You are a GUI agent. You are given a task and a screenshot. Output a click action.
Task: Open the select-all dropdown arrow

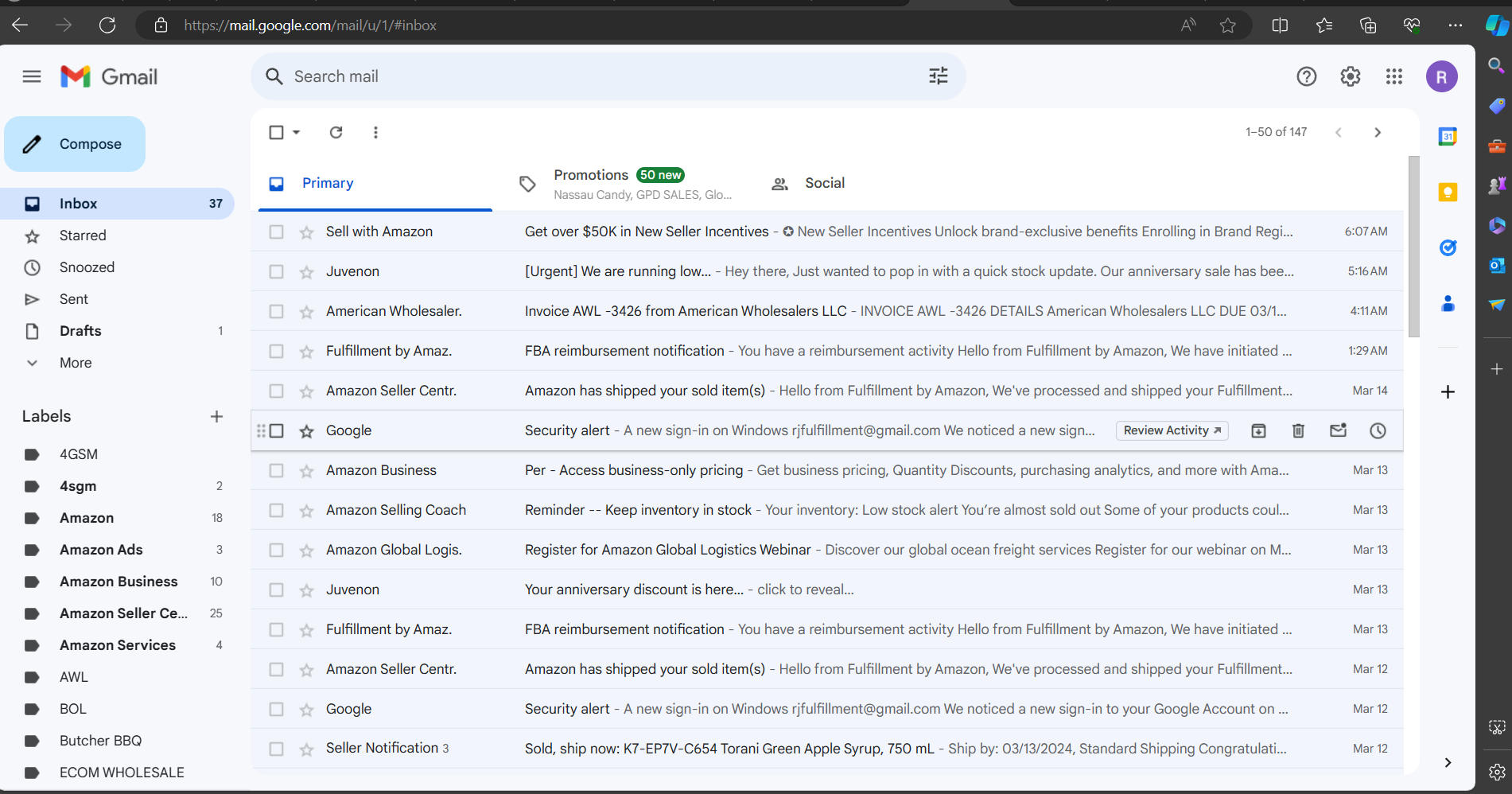297,132
